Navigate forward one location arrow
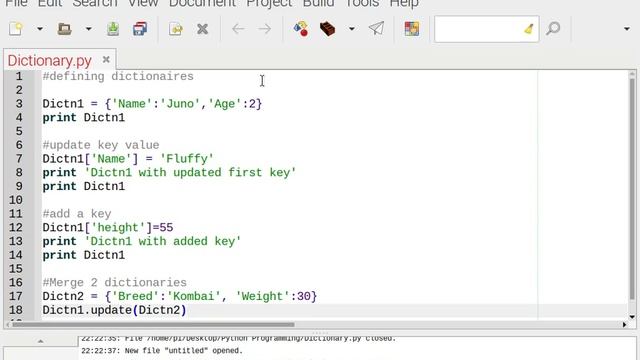 point(264,29)
